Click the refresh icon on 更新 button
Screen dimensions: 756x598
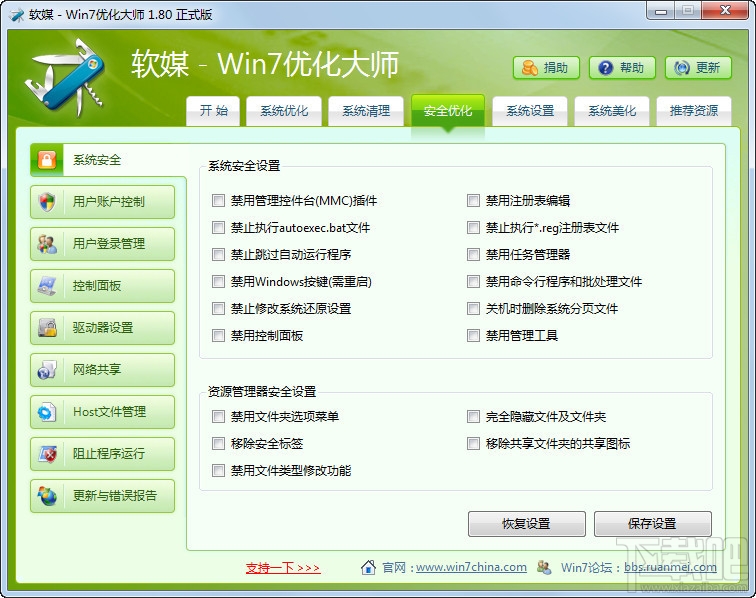coord(681,68)
